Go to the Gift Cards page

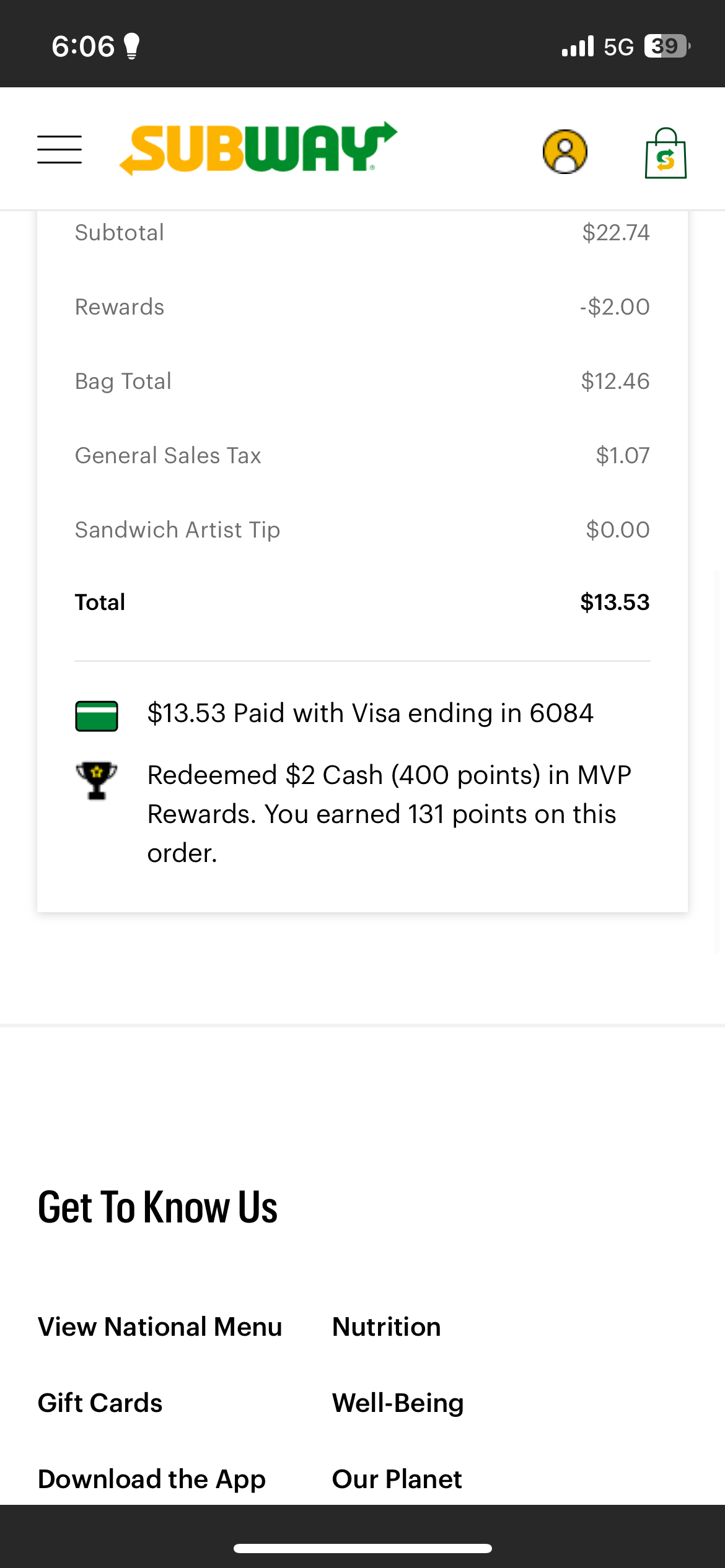100,1403
